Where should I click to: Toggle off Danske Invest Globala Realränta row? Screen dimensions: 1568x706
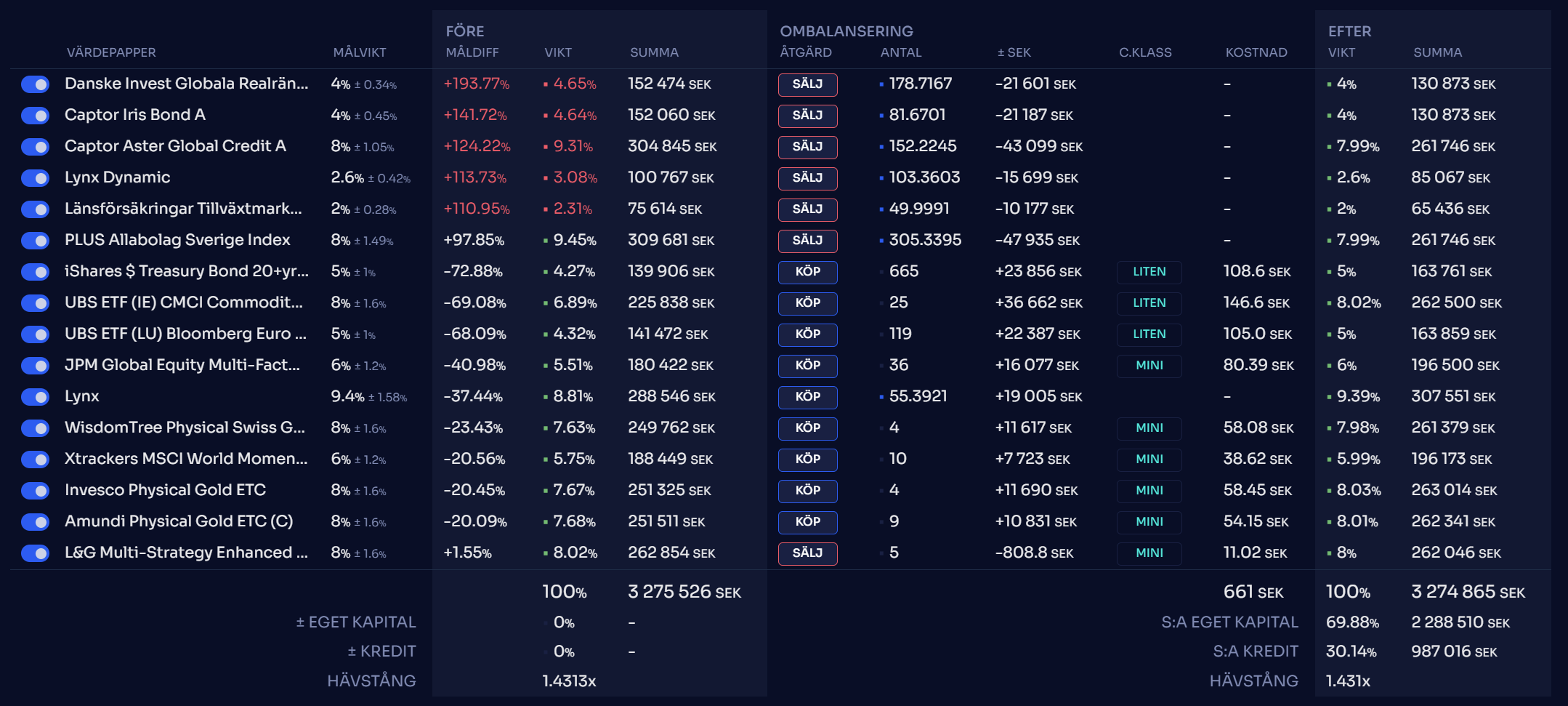[35, 84]
